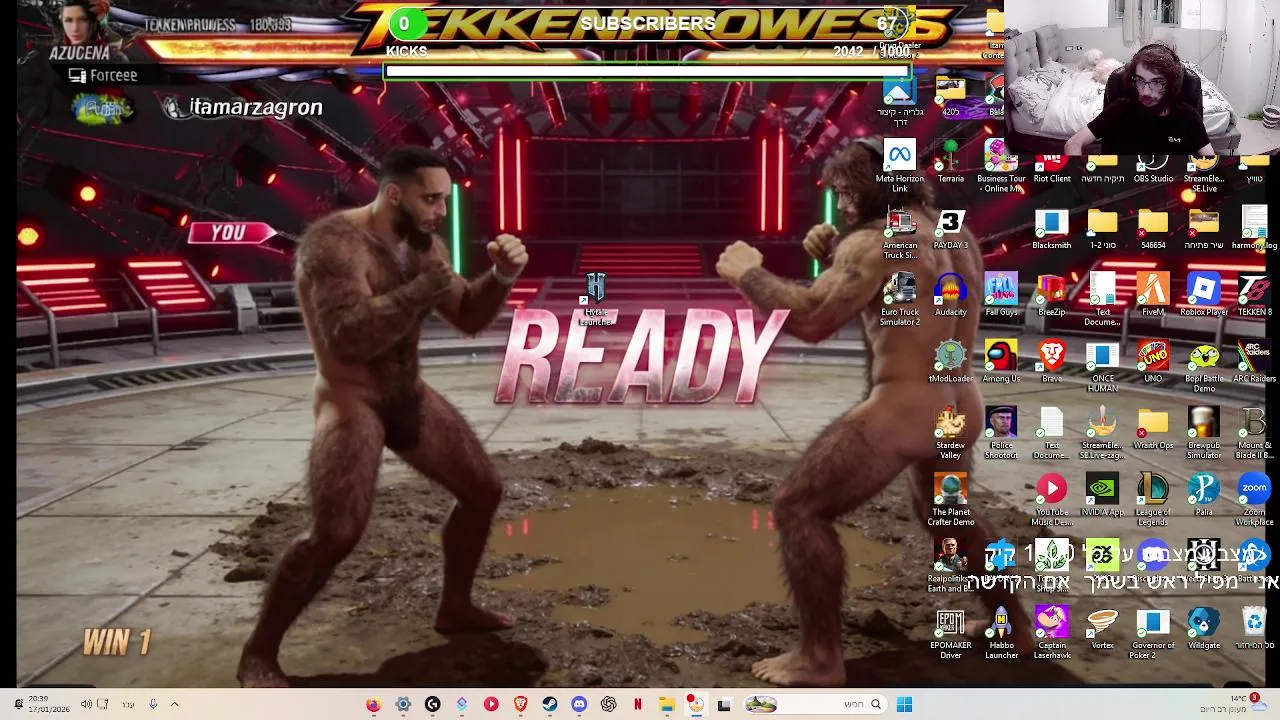Image resolution: width=1280 pixels, height=720 pixels.
Task: Launch Vortex mod manager shortcut
Action: point(1102,629)
